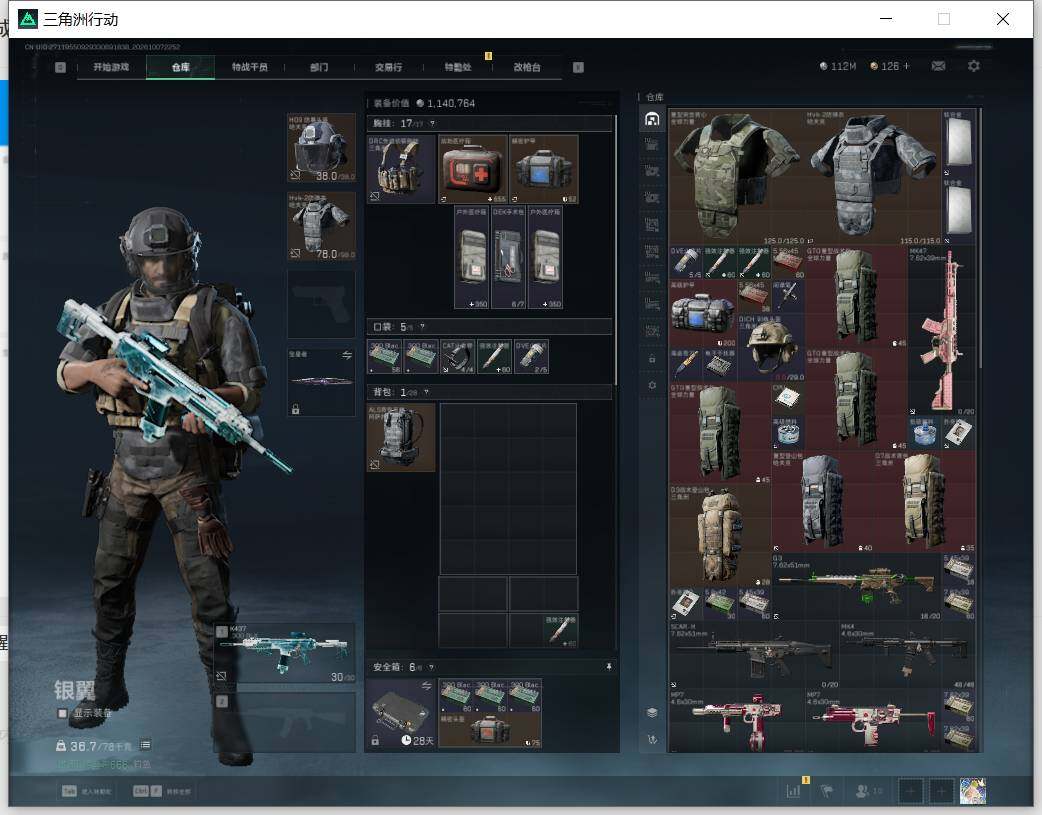Open the 特战干员 tab

tap(250, 67)
